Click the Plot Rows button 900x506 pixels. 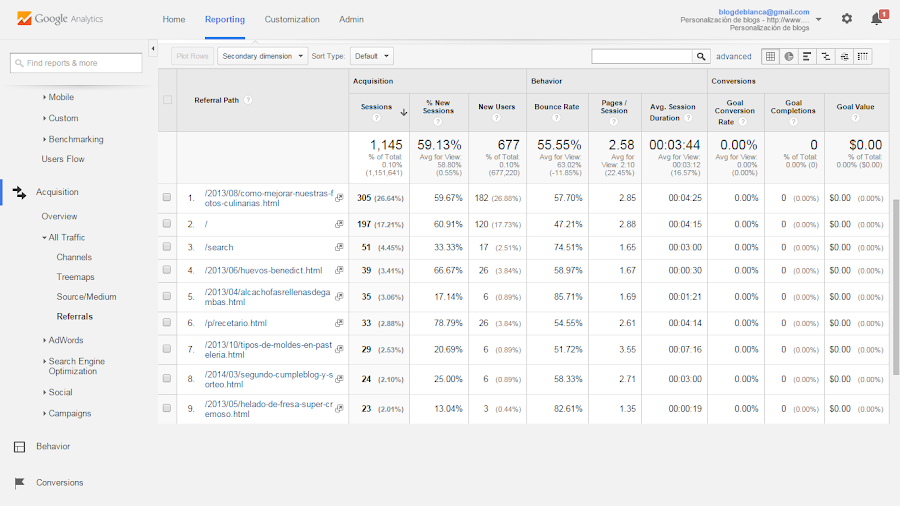click(192, 56)
